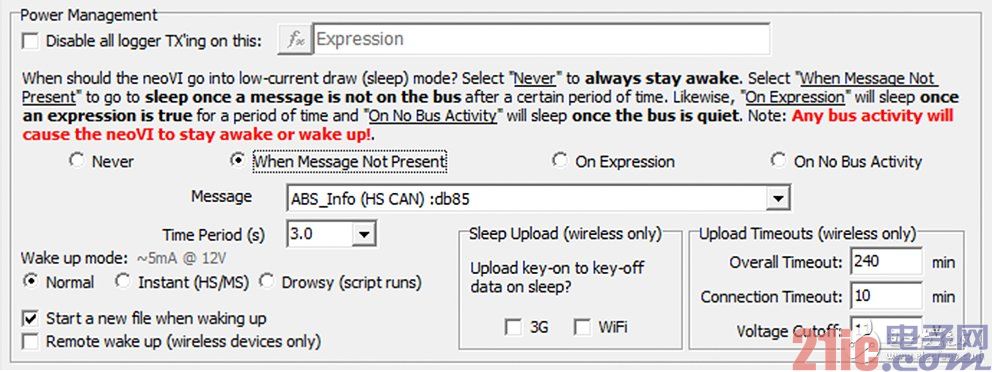
Task: Tick the 3G sleep upload checkbox
Action: (x=513, y=327)
